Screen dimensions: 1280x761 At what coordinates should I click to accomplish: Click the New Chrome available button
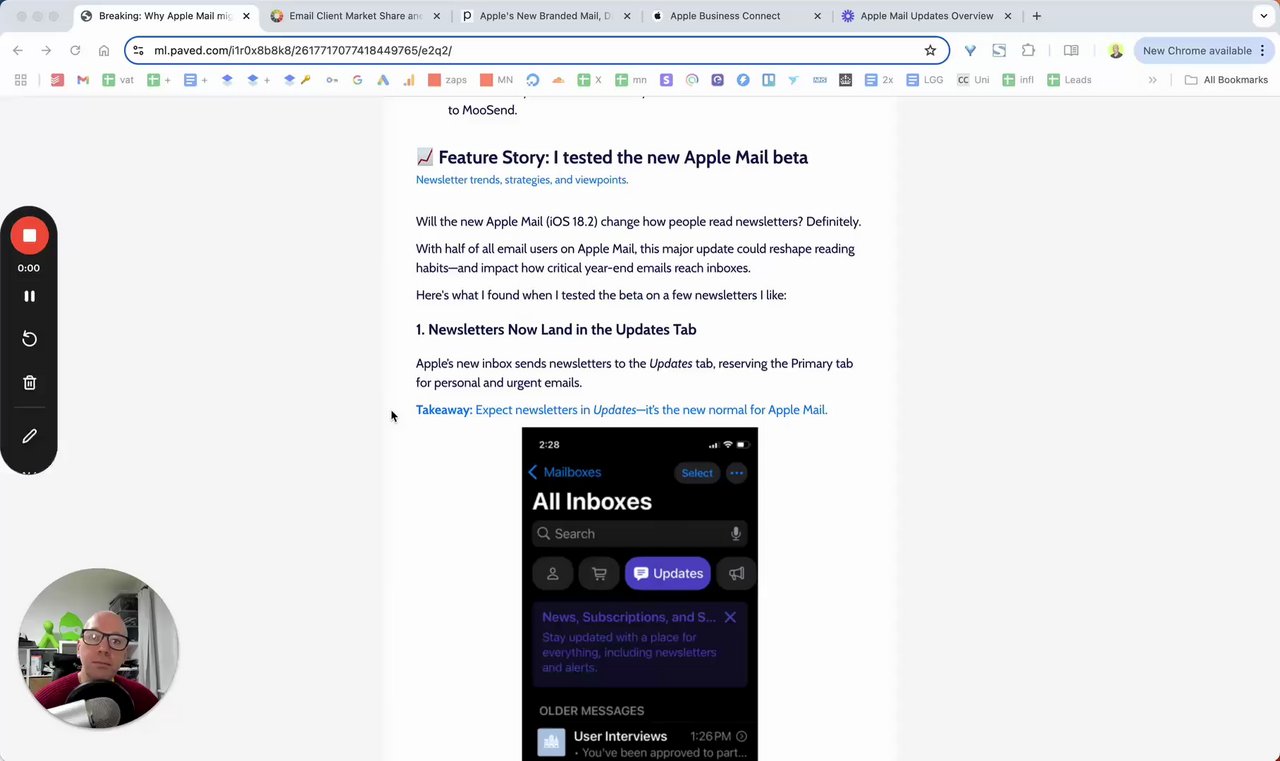point(1197,50)
